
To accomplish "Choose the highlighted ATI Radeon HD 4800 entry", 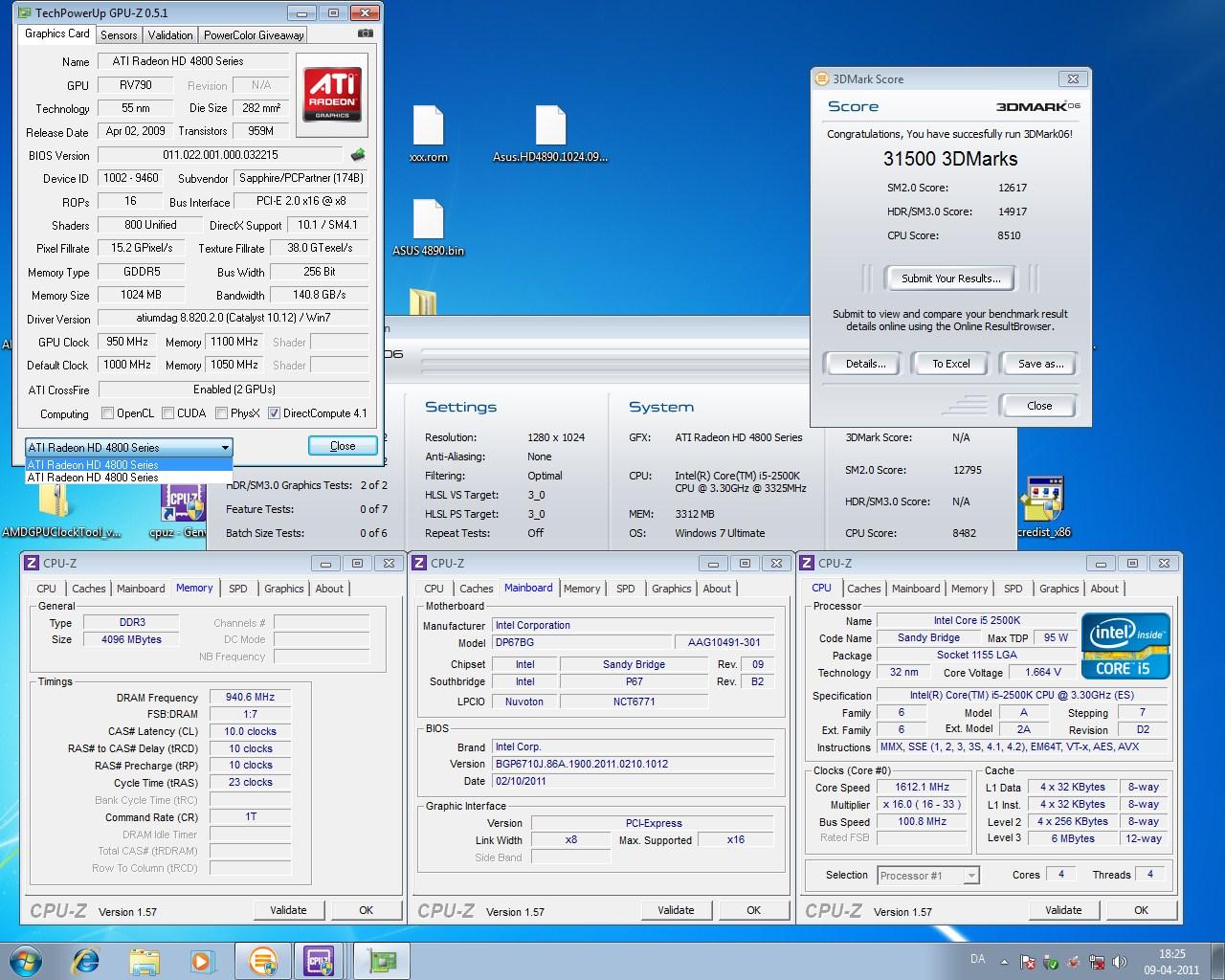I will (128, 465).
